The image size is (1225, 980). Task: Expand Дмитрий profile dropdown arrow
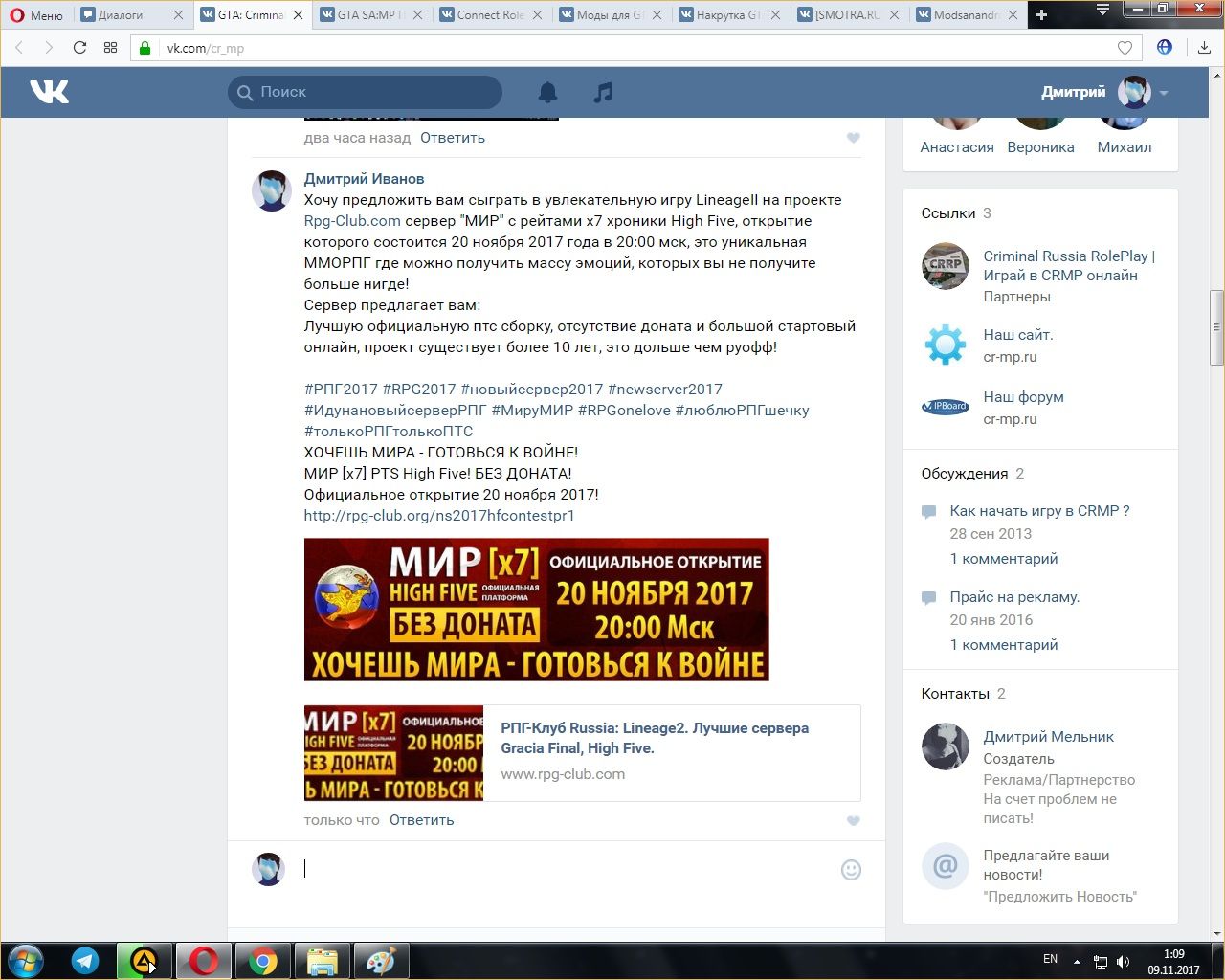pyautogui.click(x=1164, y=93)
